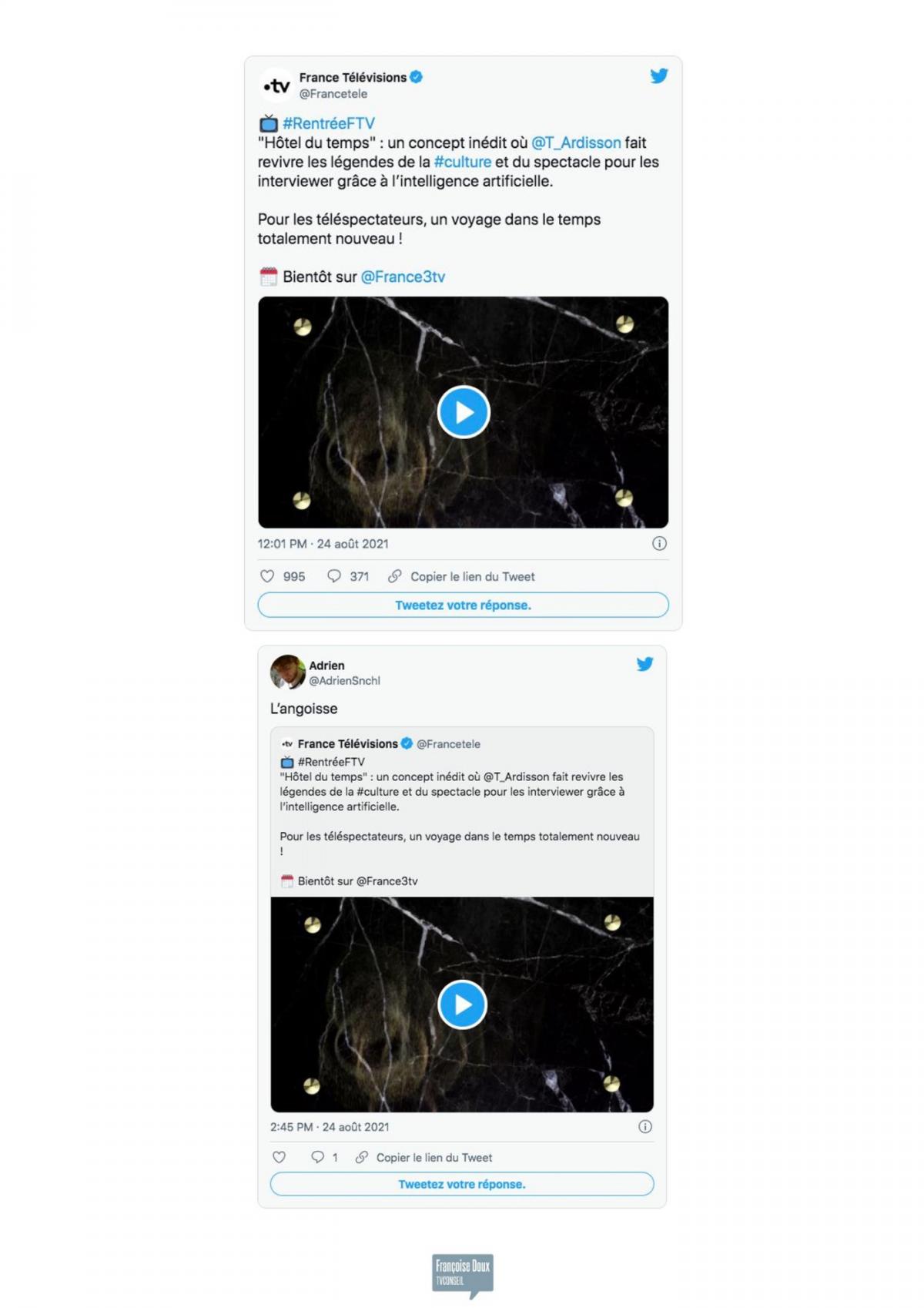Open the #RentréeFTV hashtag in first tweet
Viewport: 924px width, 1308px height.
328,123
